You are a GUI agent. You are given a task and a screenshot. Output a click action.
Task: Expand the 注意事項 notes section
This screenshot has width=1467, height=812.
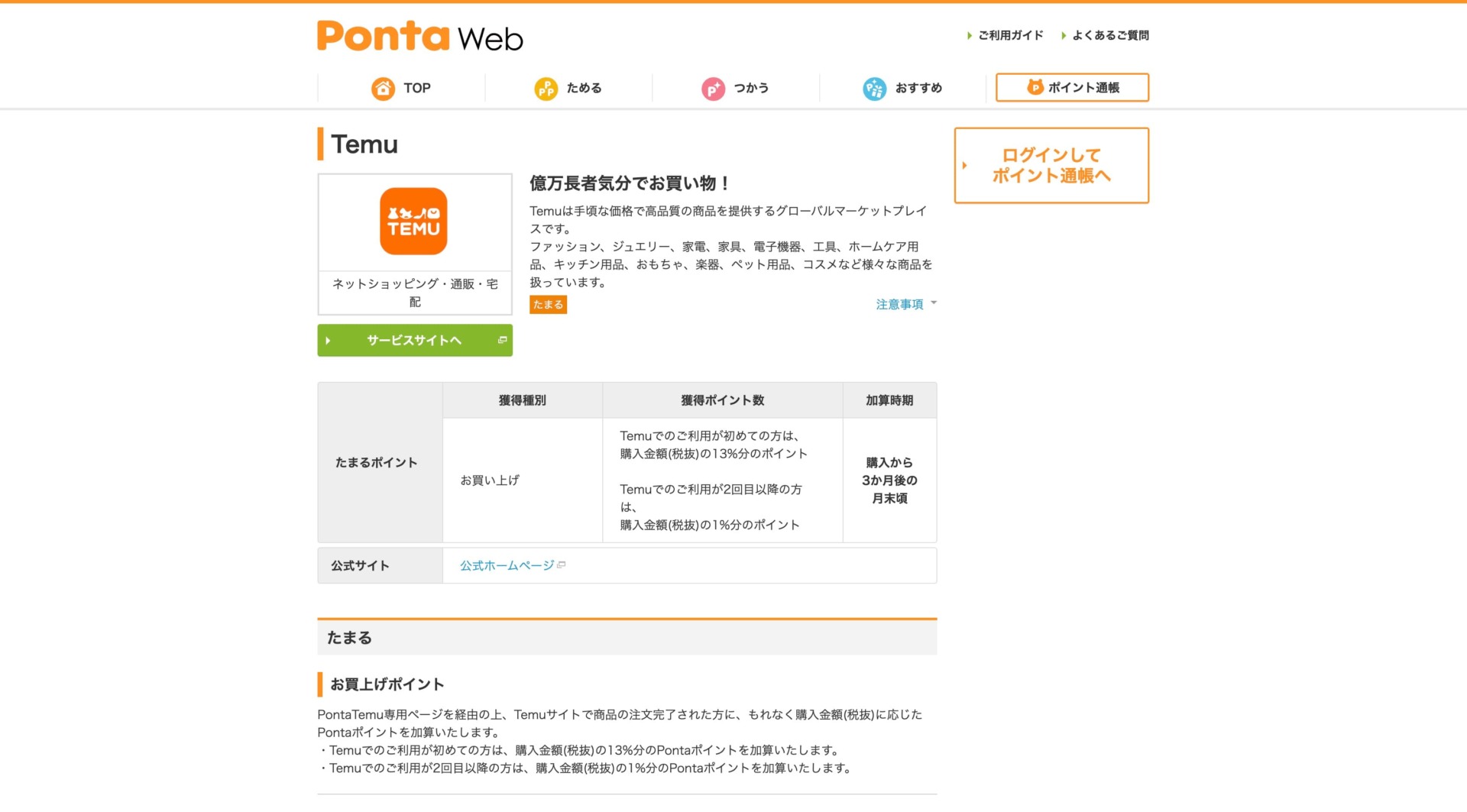899,304
